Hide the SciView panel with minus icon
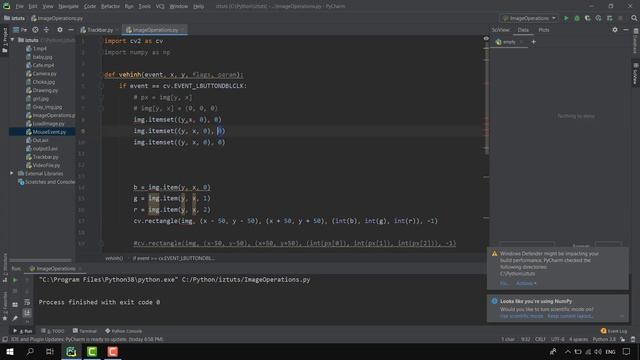640x360 pixels. point(626,29)
